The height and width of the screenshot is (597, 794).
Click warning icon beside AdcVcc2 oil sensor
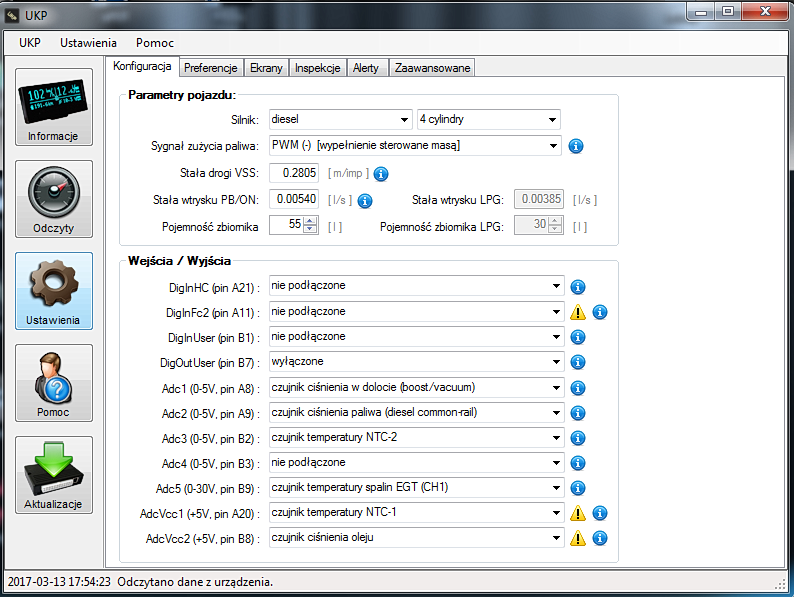[578, 538]
